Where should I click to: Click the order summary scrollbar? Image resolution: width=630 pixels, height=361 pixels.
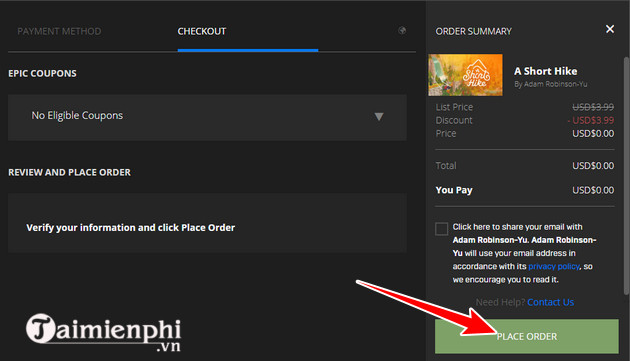coord(626,176)
